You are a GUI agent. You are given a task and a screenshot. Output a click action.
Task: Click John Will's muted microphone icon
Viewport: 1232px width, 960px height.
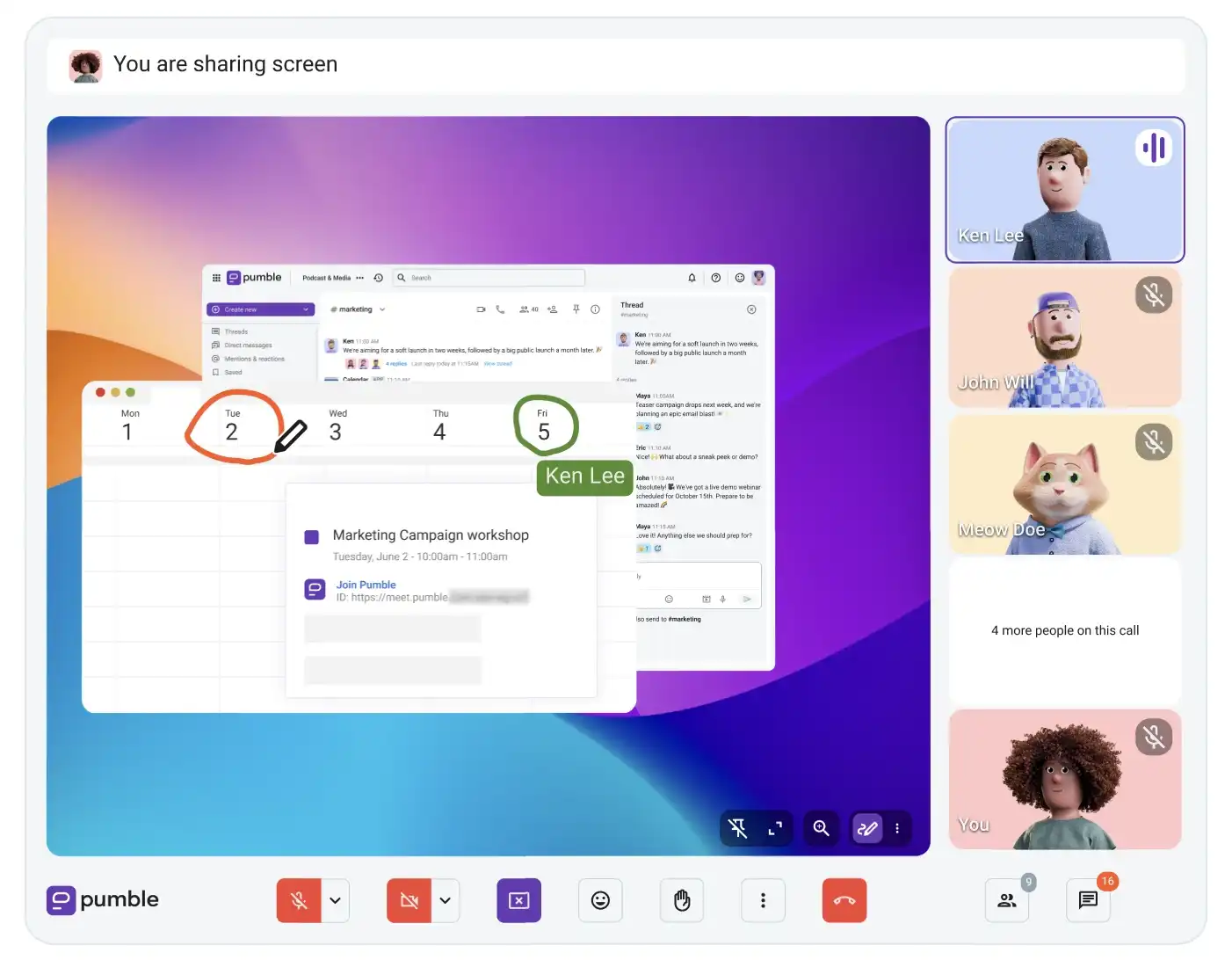pos(1154,295)
